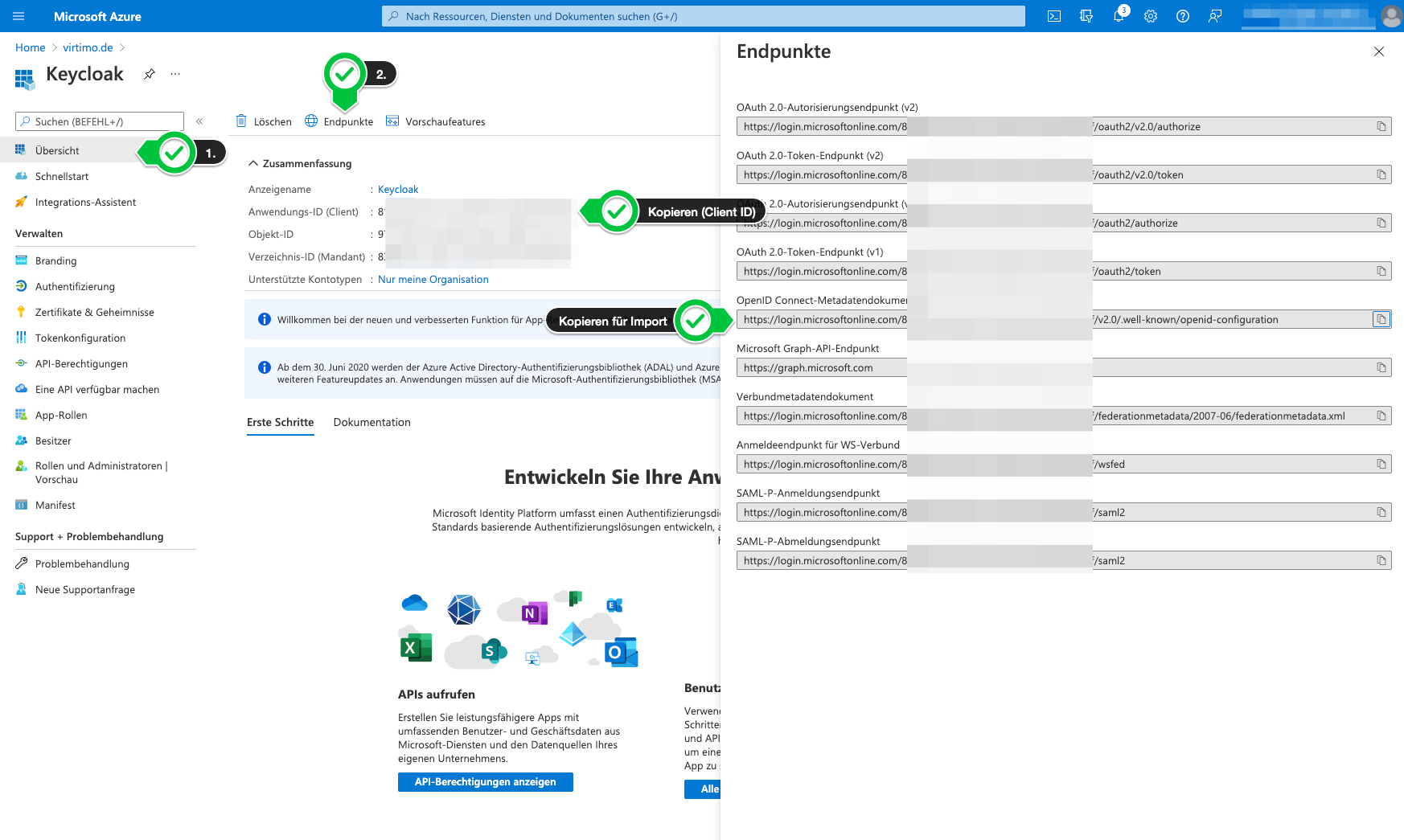Collapse the left menu with the double chevron
Viewport: 1404px width, 840px height.
pos(199,121)
